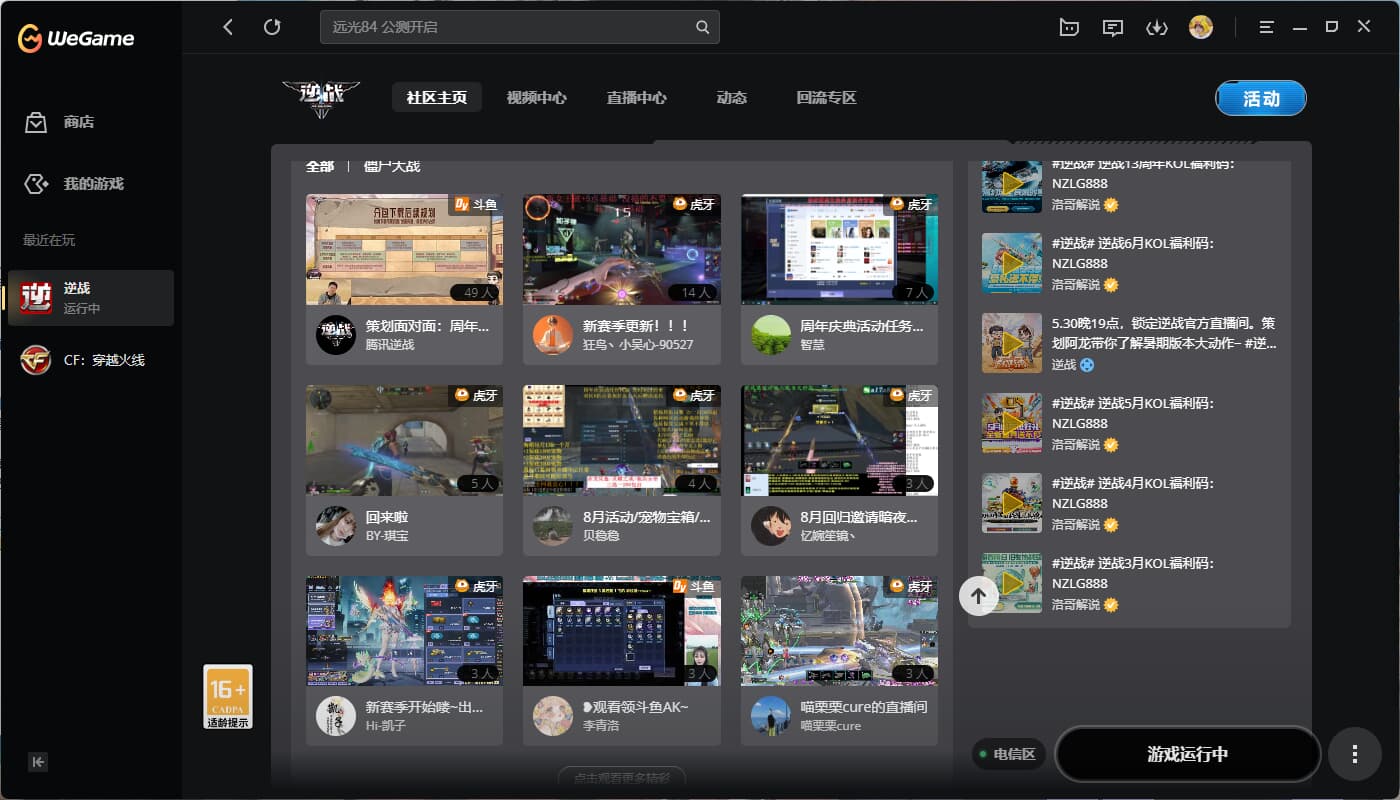Click 腾讯逆战 streamer avatar

coord(336,335)
